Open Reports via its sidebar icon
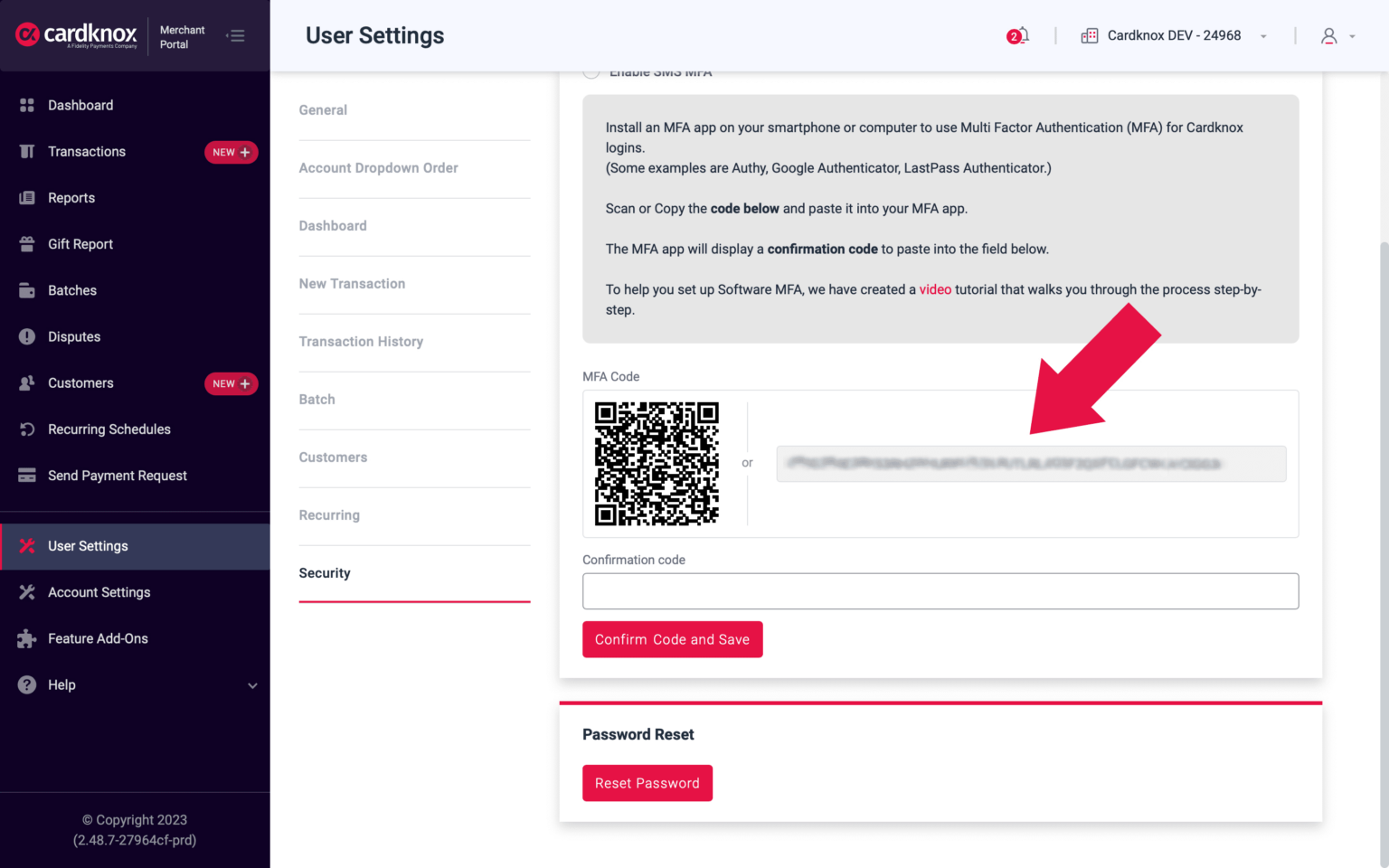The width and height of the screenshot is (1389, 868). pyautogui.click(x=26, y=197)
